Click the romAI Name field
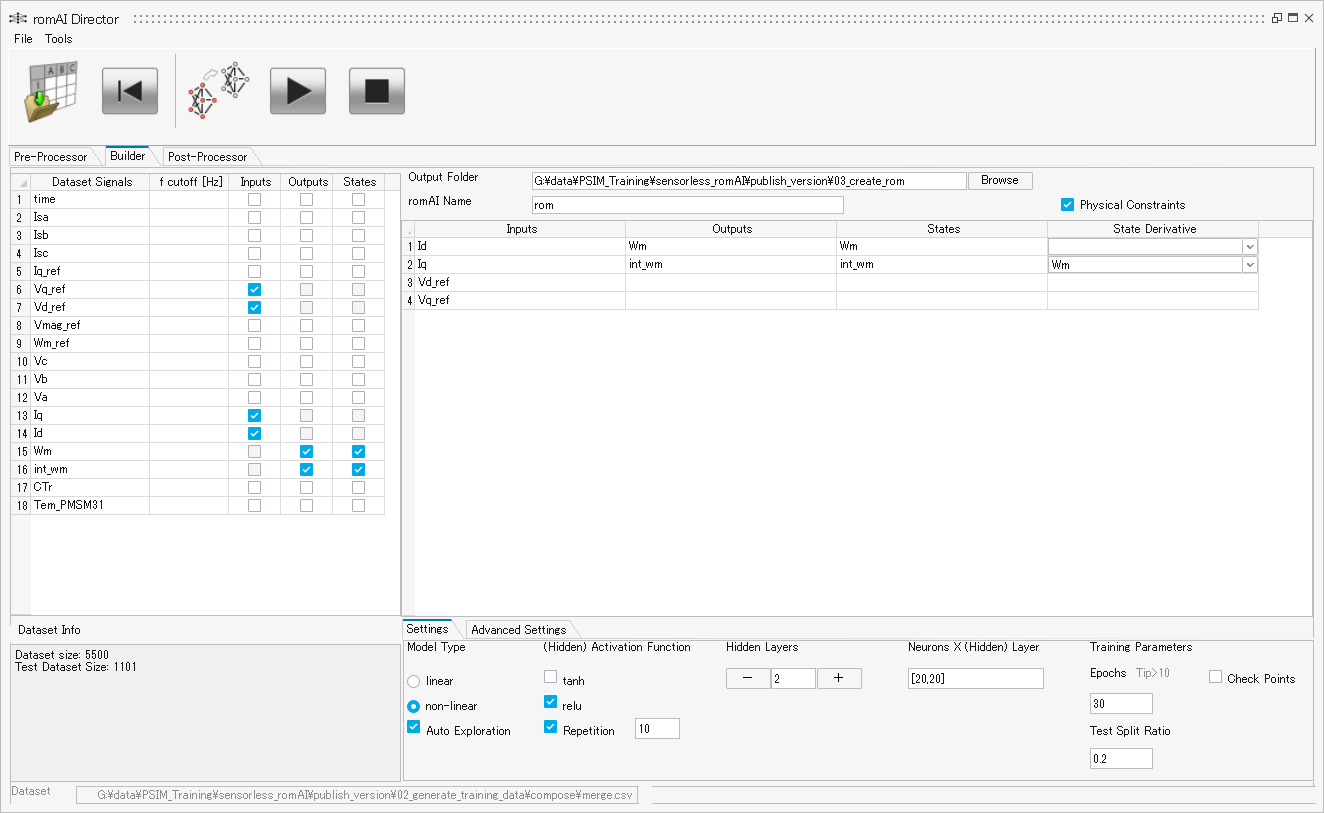Viewport: 1324px width, 813px height. (688, 205)
